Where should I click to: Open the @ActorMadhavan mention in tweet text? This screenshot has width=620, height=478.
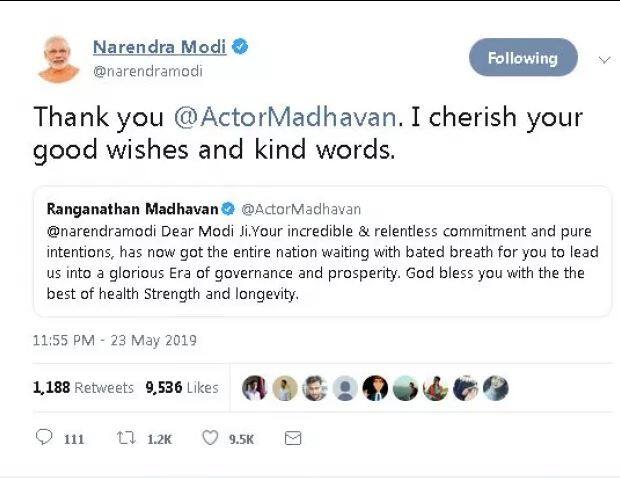286,117
